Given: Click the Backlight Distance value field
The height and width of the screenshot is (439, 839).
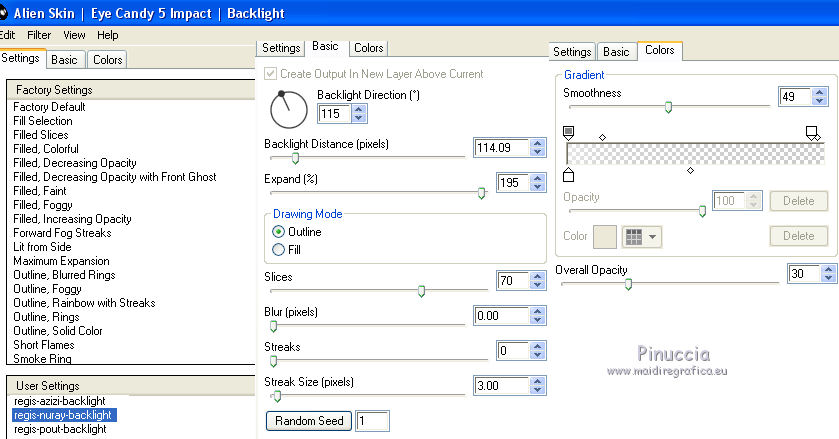Looking at the screenshot, I should point(502,148).
